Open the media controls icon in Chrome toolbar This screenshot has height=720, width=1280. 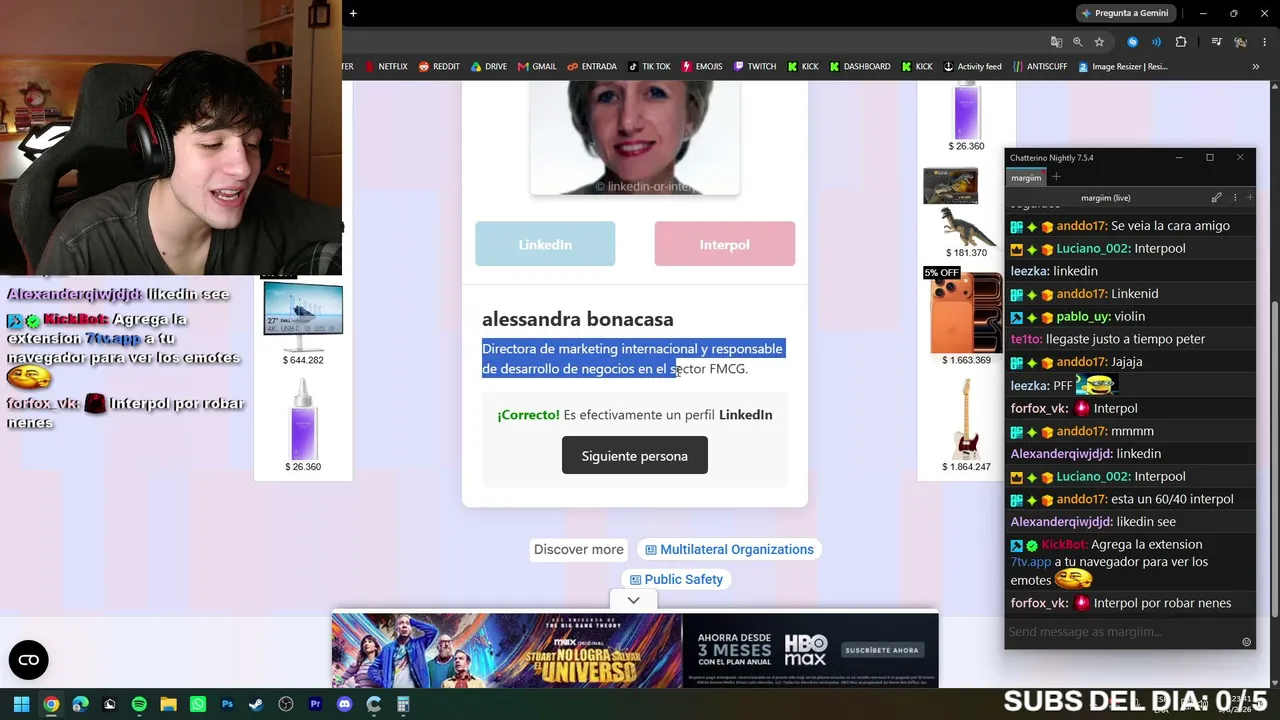(x=1216, y=42)
